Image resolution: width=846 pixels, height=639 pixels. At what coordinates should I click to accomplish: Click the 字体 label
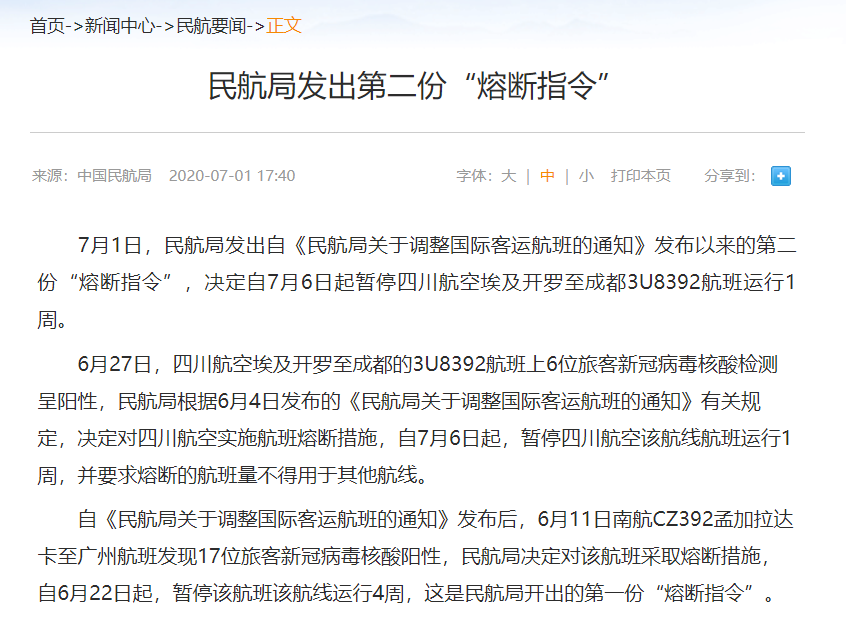(x=474, y=176)
